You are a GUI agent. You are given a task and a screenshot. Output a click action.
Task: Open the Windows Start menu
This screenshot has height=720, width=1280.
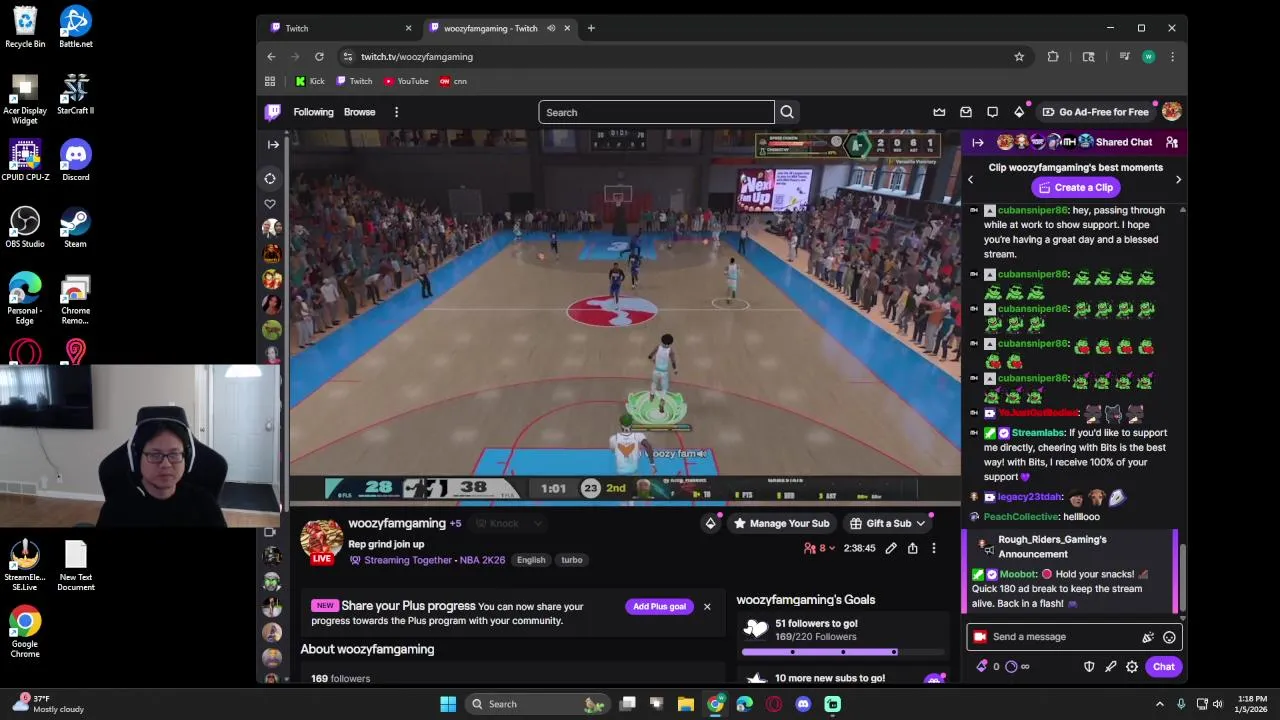point(448,704)
